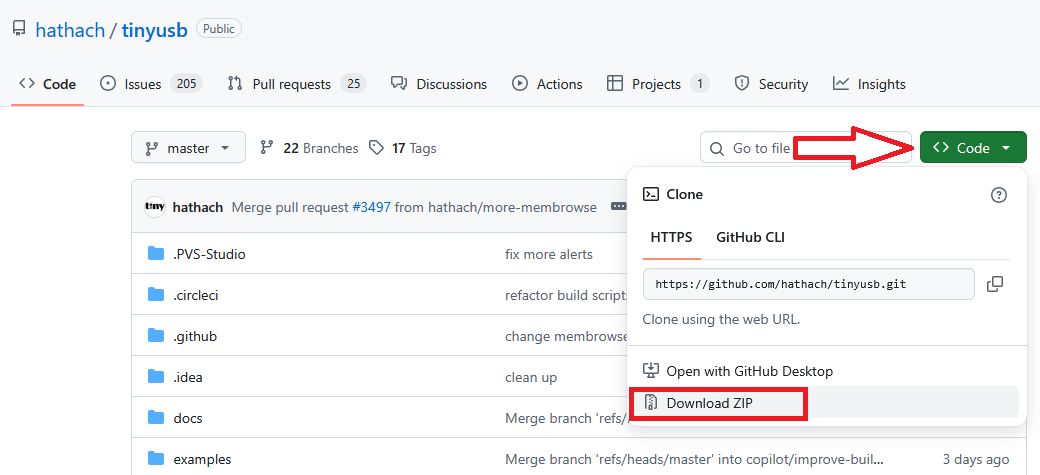Copy the HTTPS clone URL to clipboard
Viewport: 1040px width, 475px height.
tap(994, 284)
